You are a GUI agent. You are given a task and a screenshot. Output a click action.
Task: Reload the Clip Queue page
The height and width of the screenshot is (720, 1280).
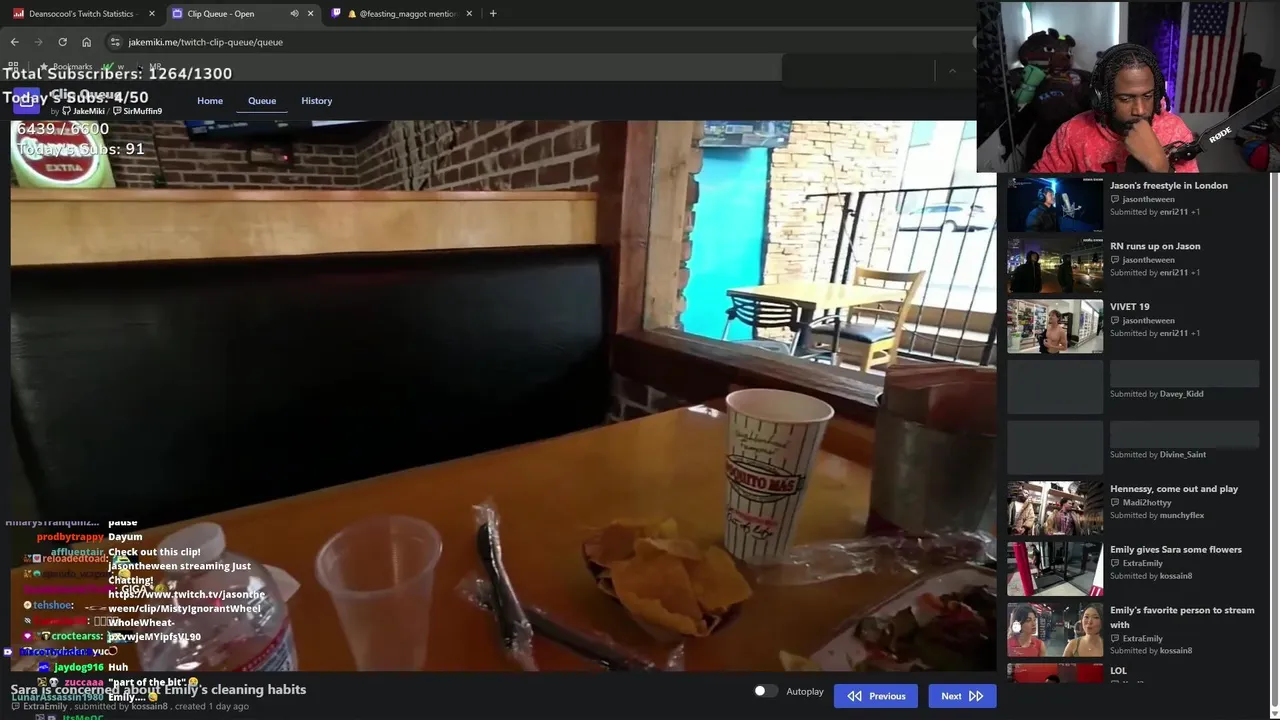click(x=62, y=42)
